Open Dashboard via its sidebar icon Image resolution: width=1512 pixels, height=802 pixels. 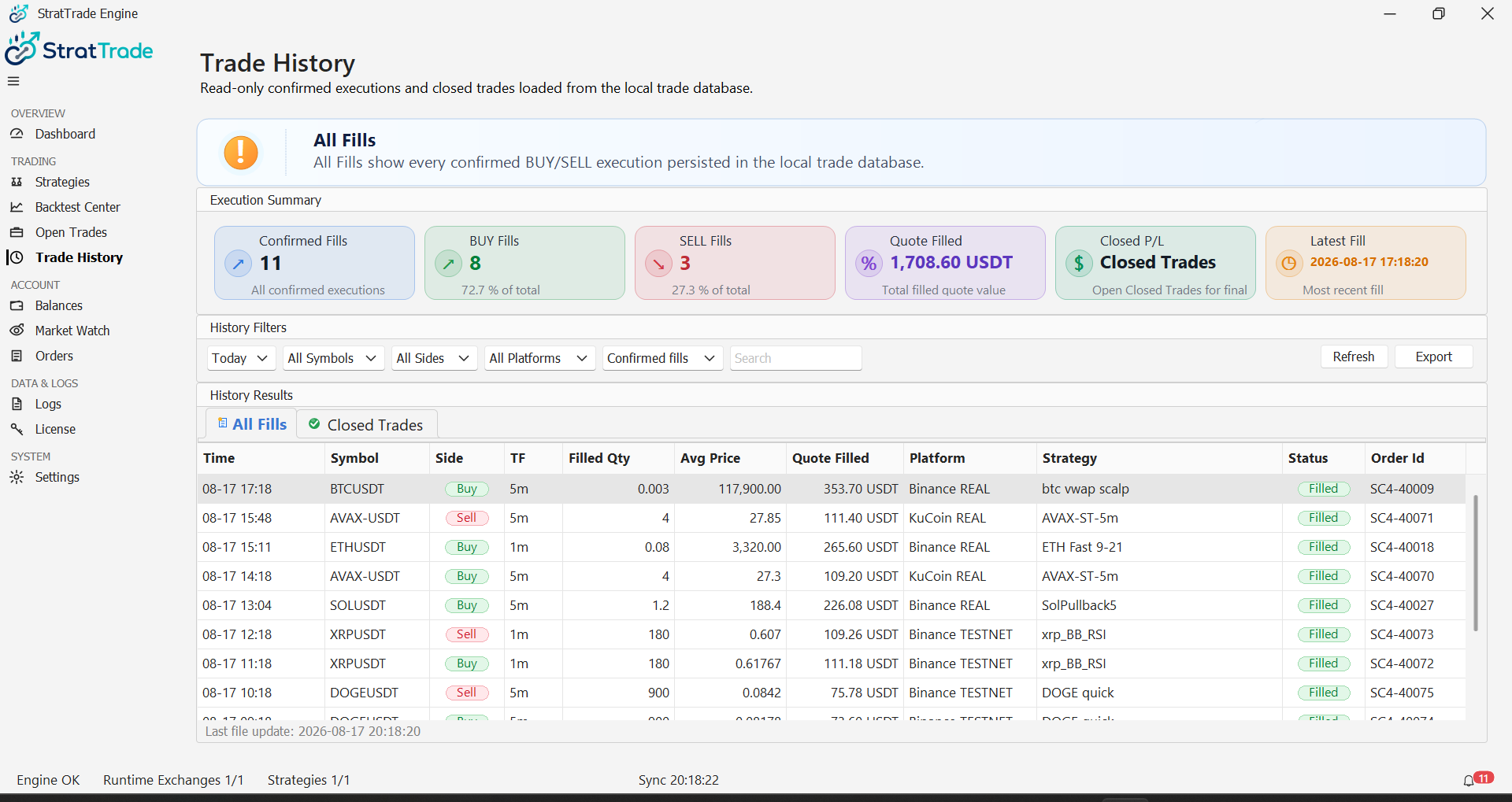click(x=17, y=134)
